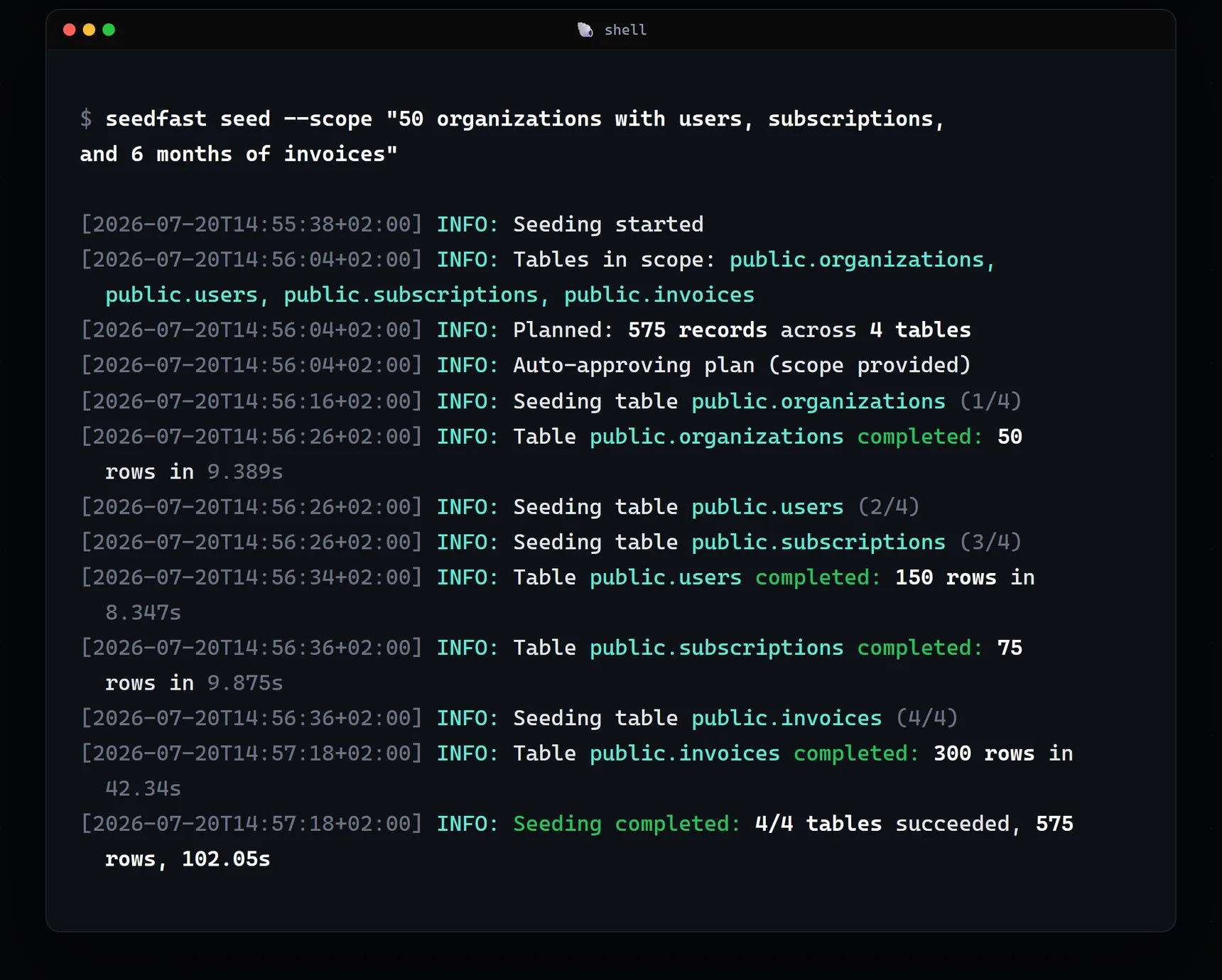The height and width of the screenshot is (980, 1222).
Task: Click the '8.347s' duration
Action: point(144,612)
